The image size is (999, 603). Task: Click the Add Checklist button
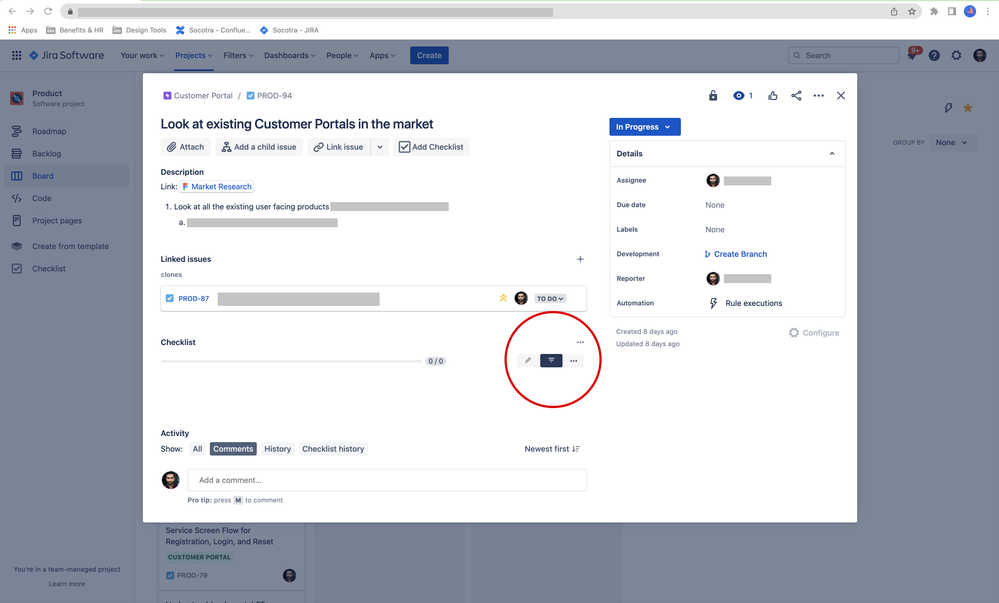click(431, 147)
